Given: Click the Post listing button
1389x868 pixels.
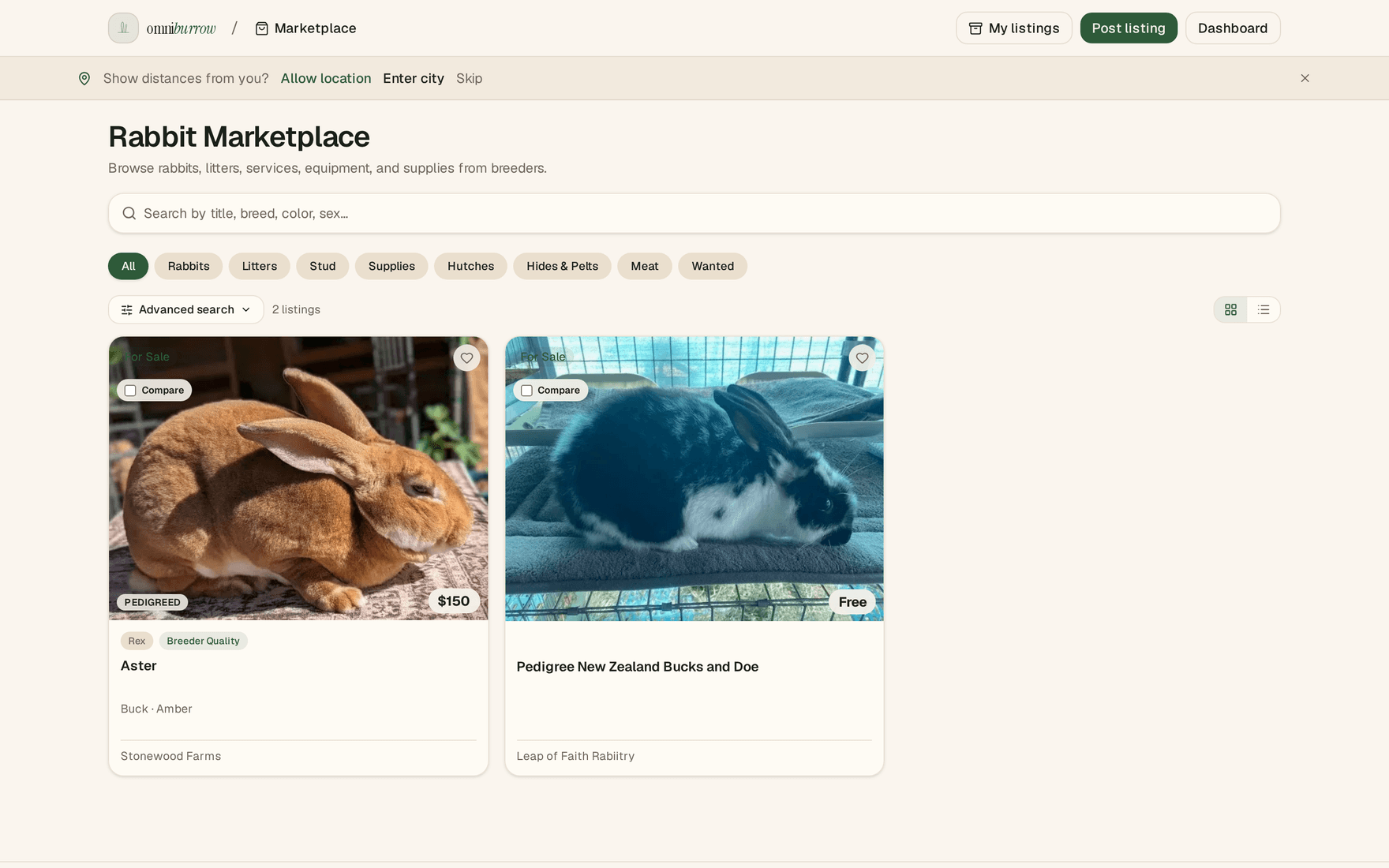Looking at the screenshot, I should coord(1129,28).
